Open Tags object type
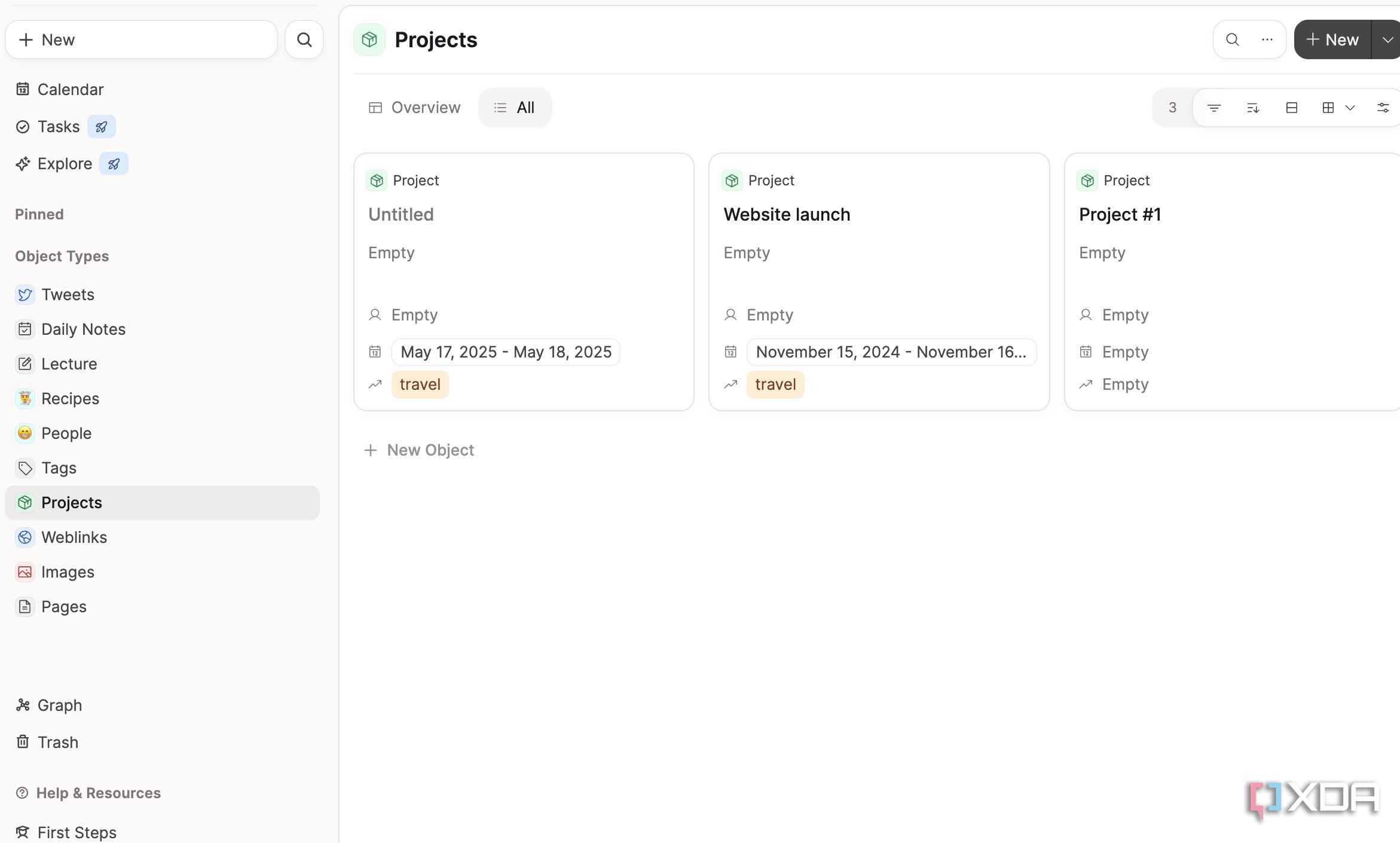Screen dimensions: 1400x843 pyautogui.click(x=162, y=468)
